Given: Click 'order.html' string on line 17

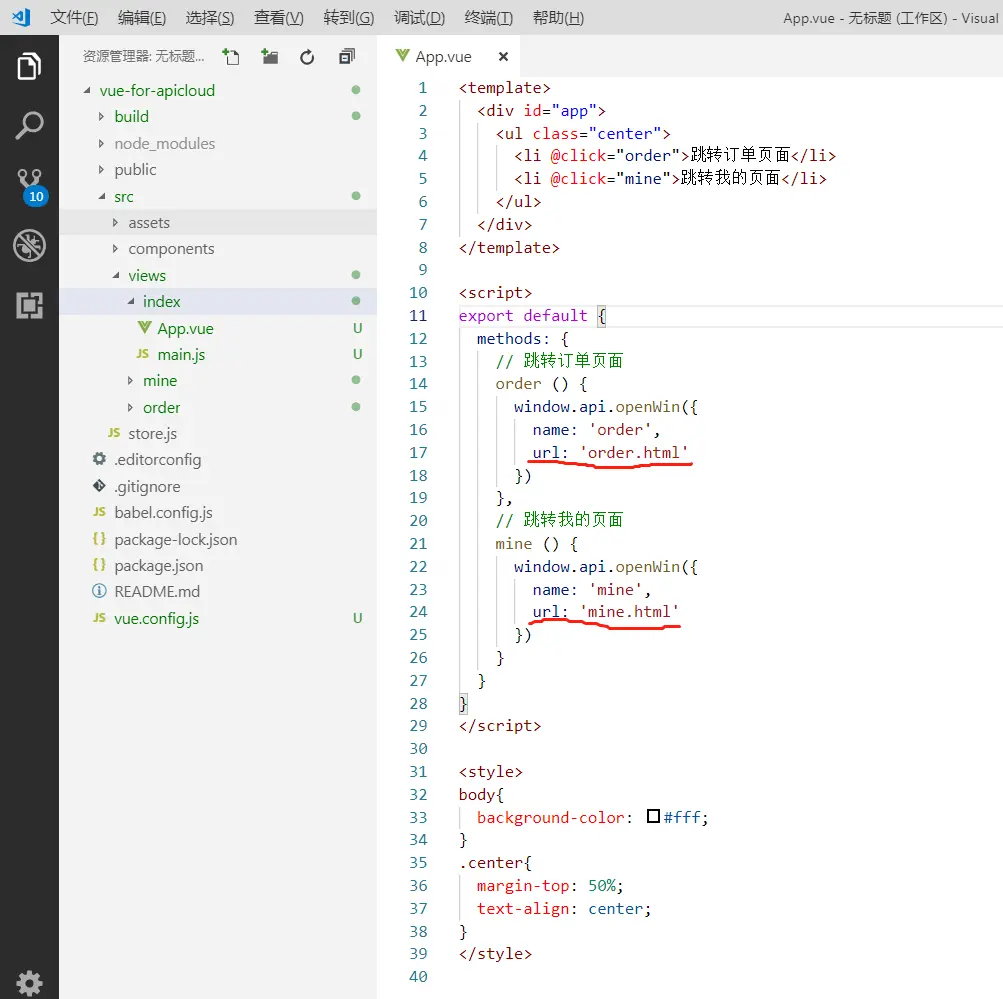Looking at the screenshot, I should tap(634, 452).
